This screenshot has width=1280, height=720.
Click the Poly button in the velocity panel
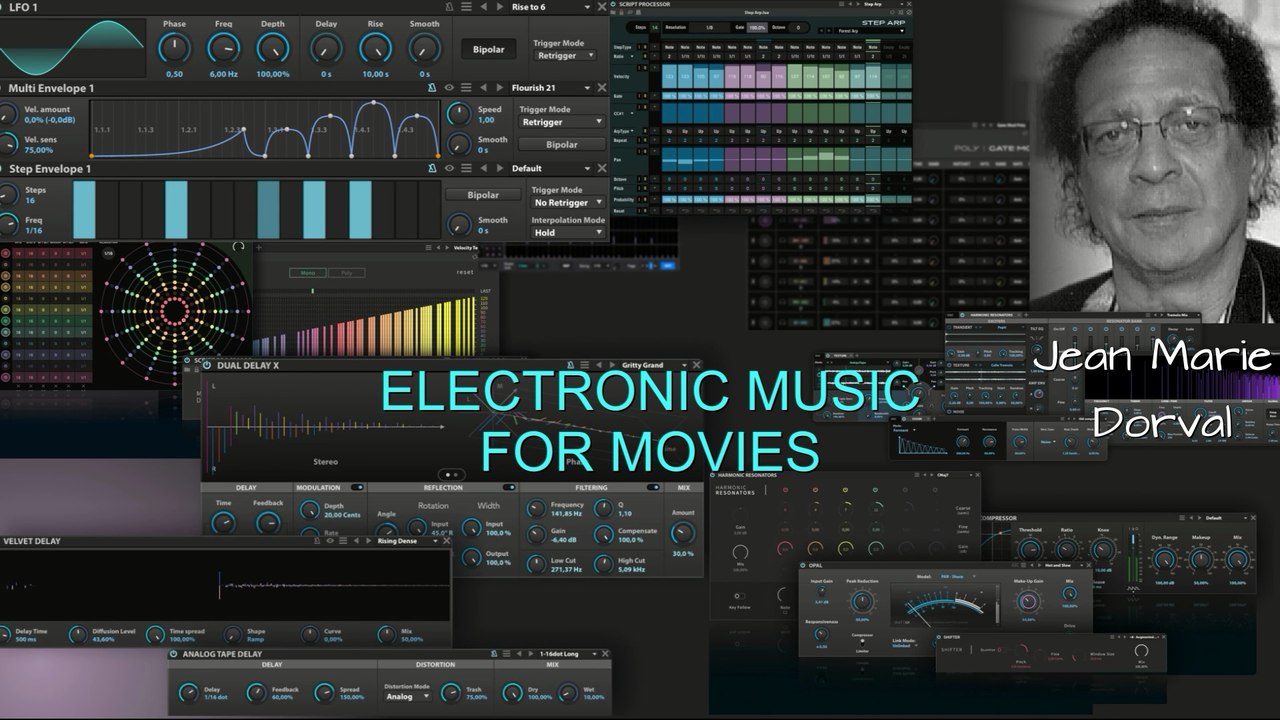[x=347, y=272]
